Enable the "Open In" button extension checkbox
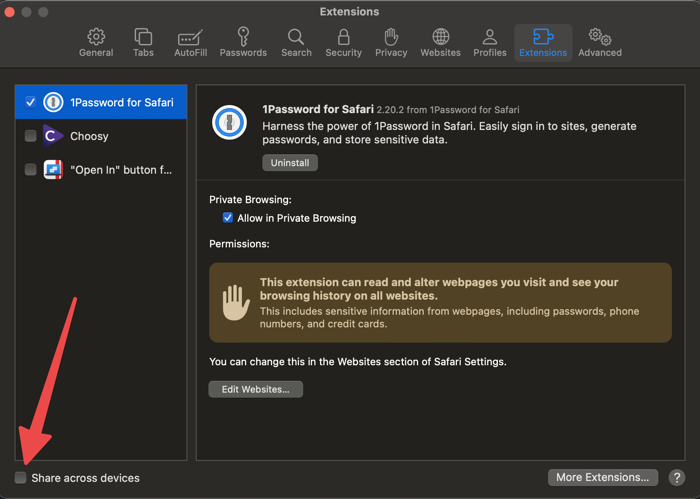Screen dimensions: 700x499 click(31, 170)
